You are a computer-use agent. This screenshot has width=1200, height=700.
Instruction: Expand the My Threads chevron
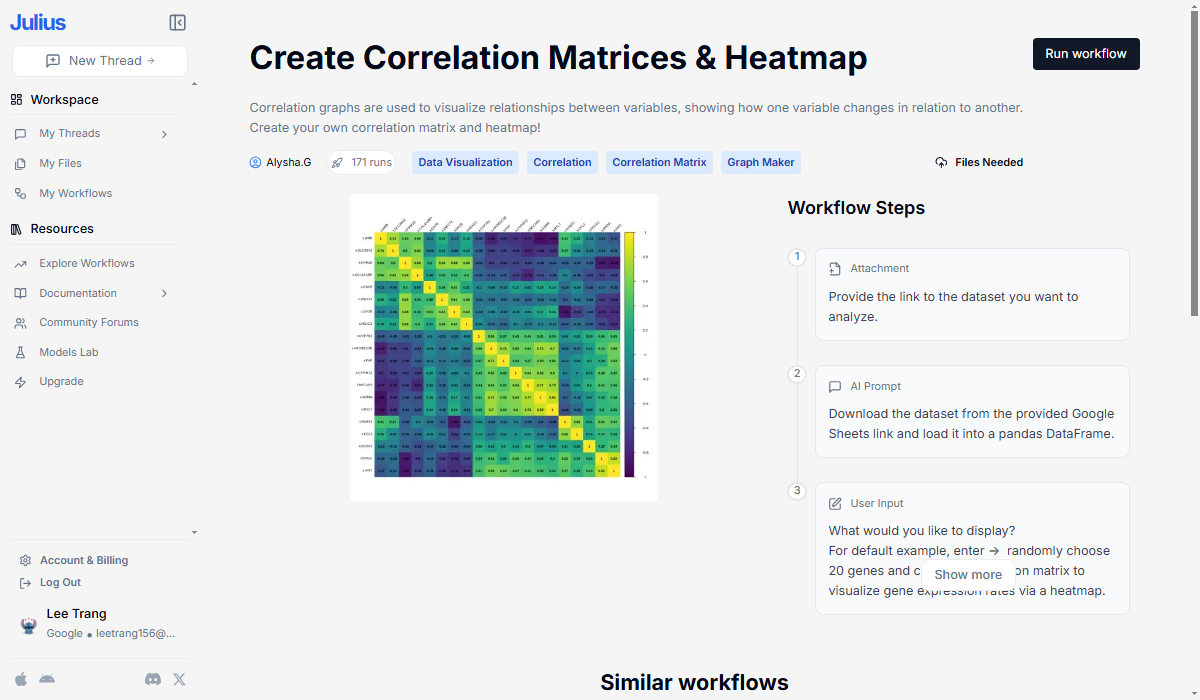(164, 134)
